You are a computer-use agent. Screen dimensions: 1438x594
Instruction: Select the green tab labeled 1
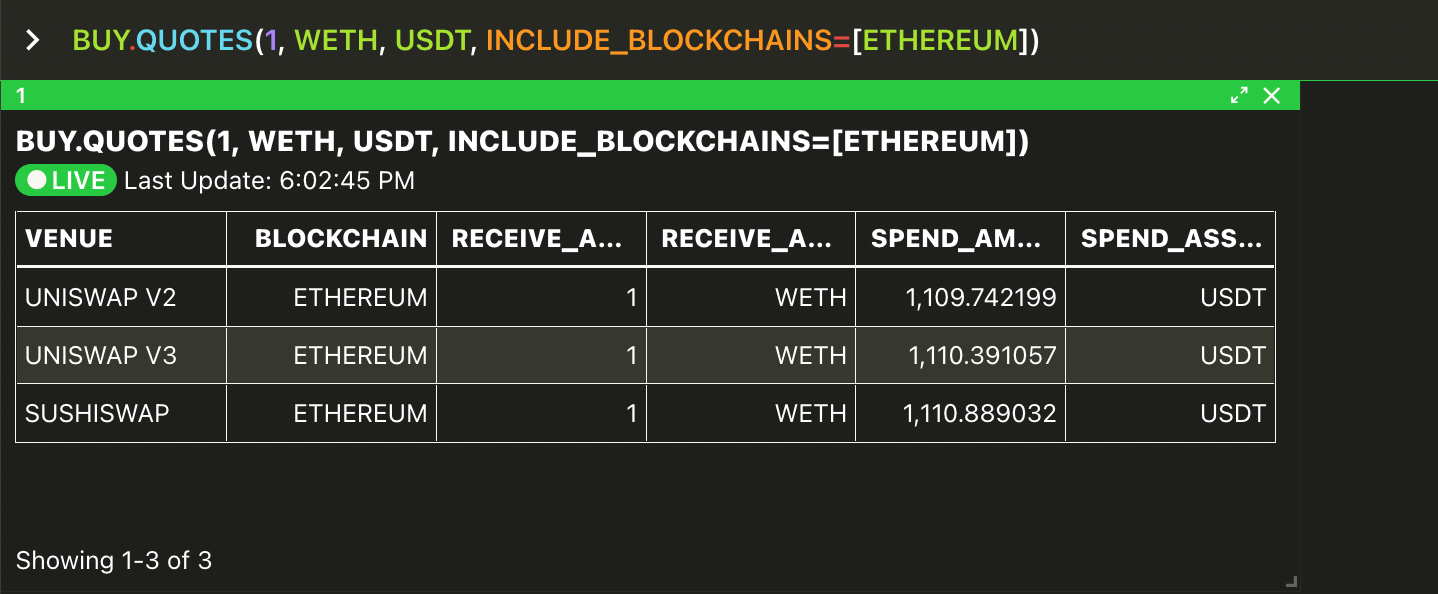(650, 96)
